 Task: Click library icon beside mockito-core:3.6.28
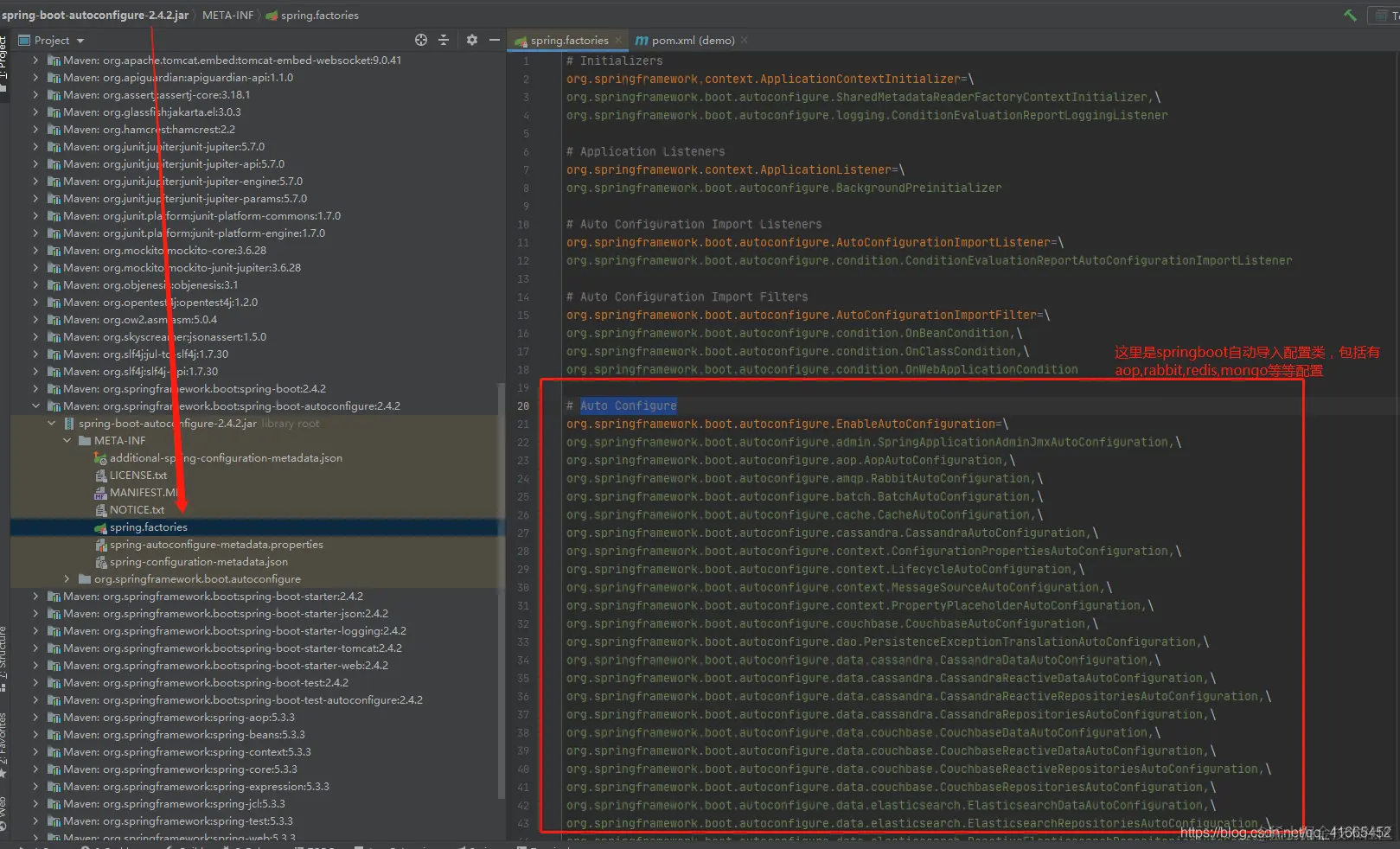tap(54, 251)
